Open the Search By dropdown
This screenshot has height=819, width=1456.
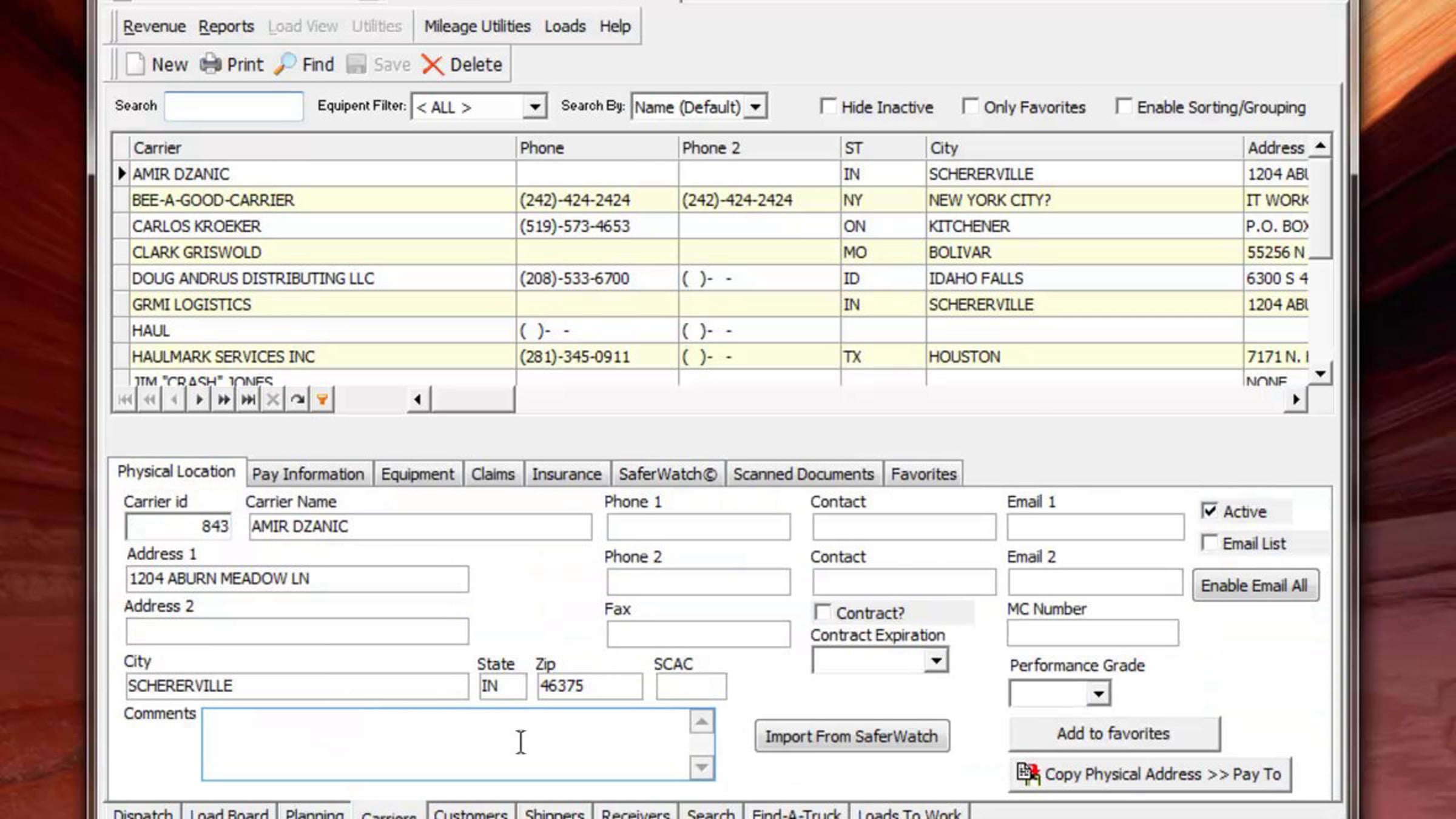(755, 107)
